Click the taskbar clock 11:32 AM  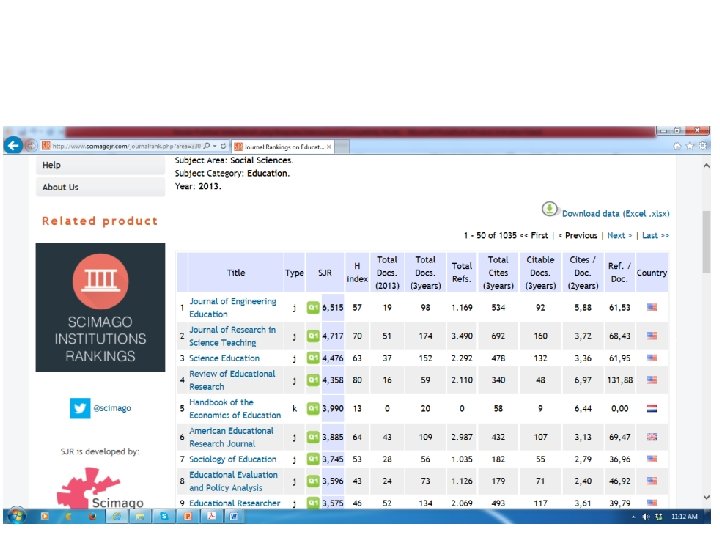click(x=684, y=517)
